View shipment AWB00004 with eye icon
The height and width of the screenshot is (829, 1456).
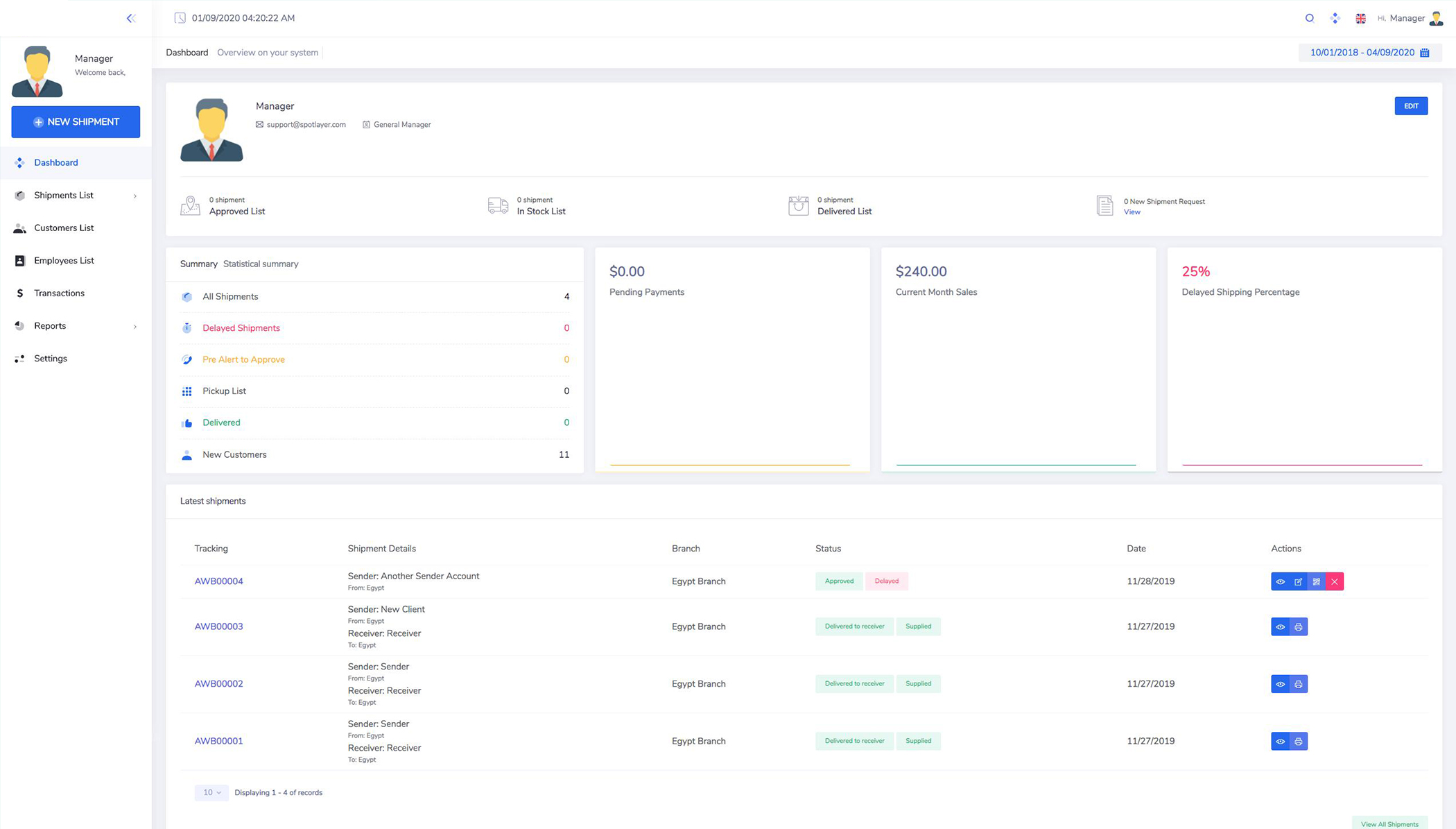pyautogui.click(x=1280, y=581)
